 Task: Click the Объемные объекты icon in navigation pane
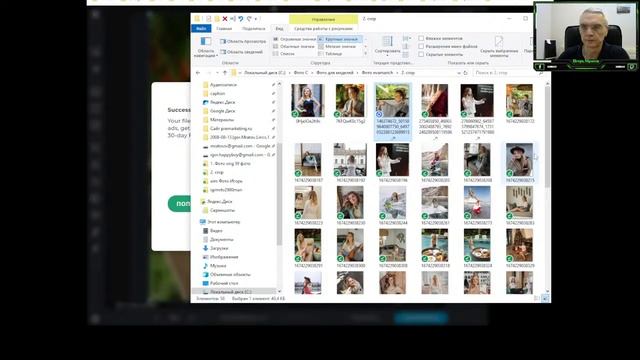[206, 275]
